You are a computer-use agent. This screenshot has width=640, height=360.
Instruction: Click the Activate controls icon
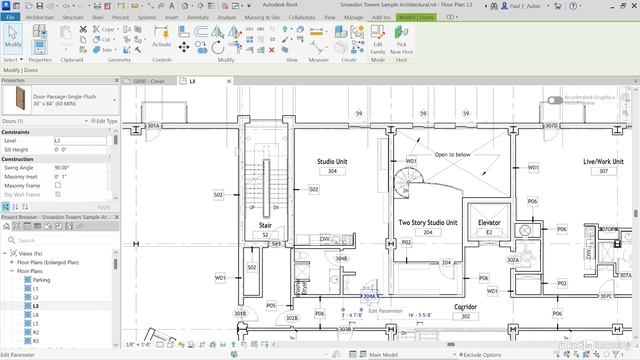tap(162, 36)
